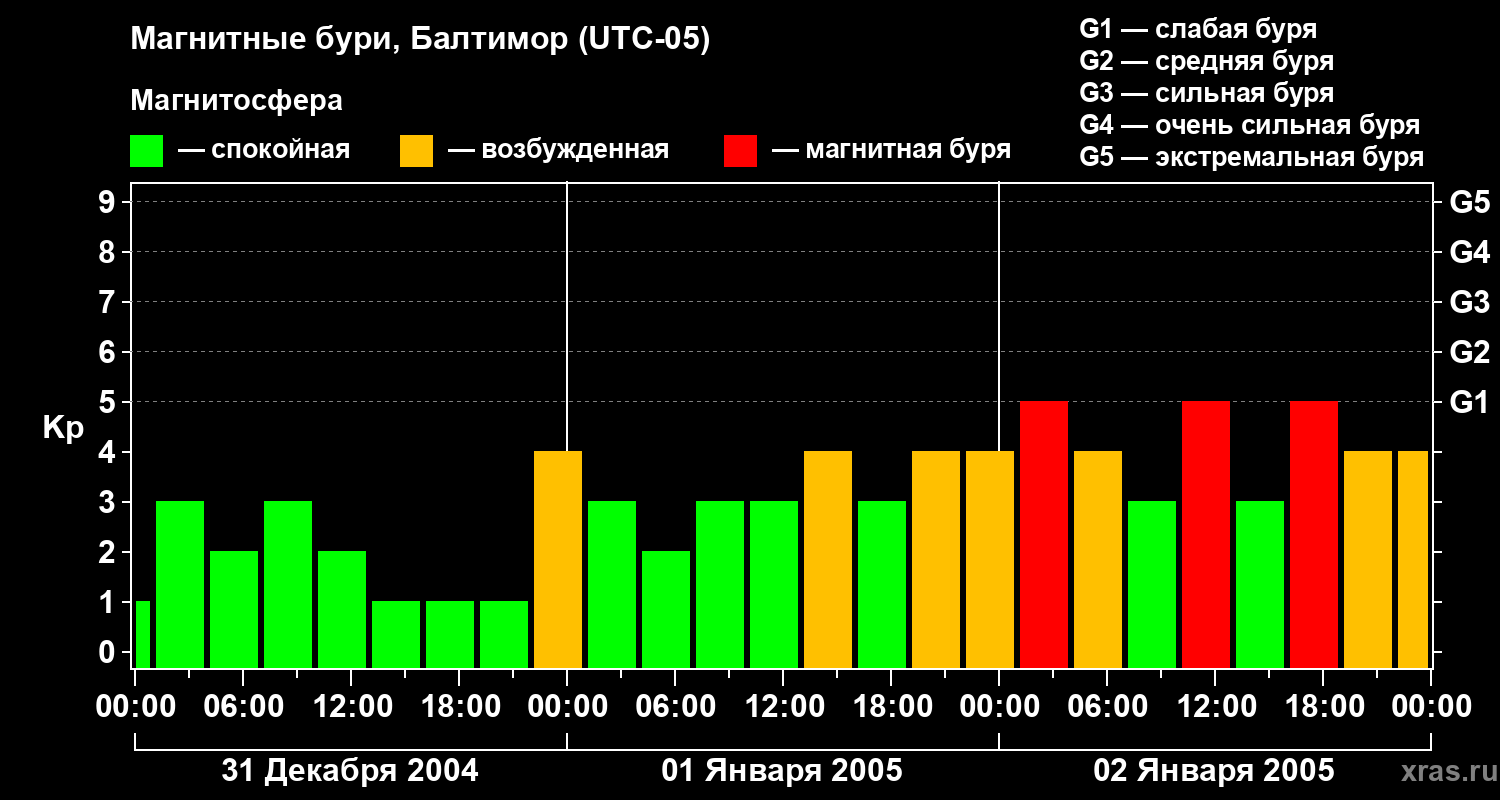1500x800 pixels.
Task: Click the red 'магнитная буря' legend swatch
Action: [740, 151]
